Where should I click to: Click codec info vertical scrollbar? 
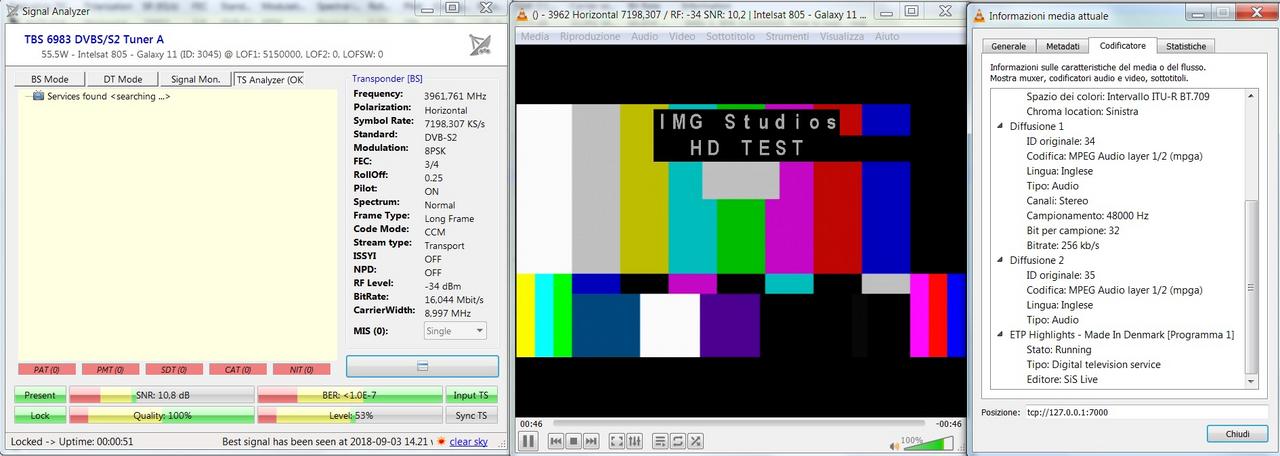(1252, 240)
